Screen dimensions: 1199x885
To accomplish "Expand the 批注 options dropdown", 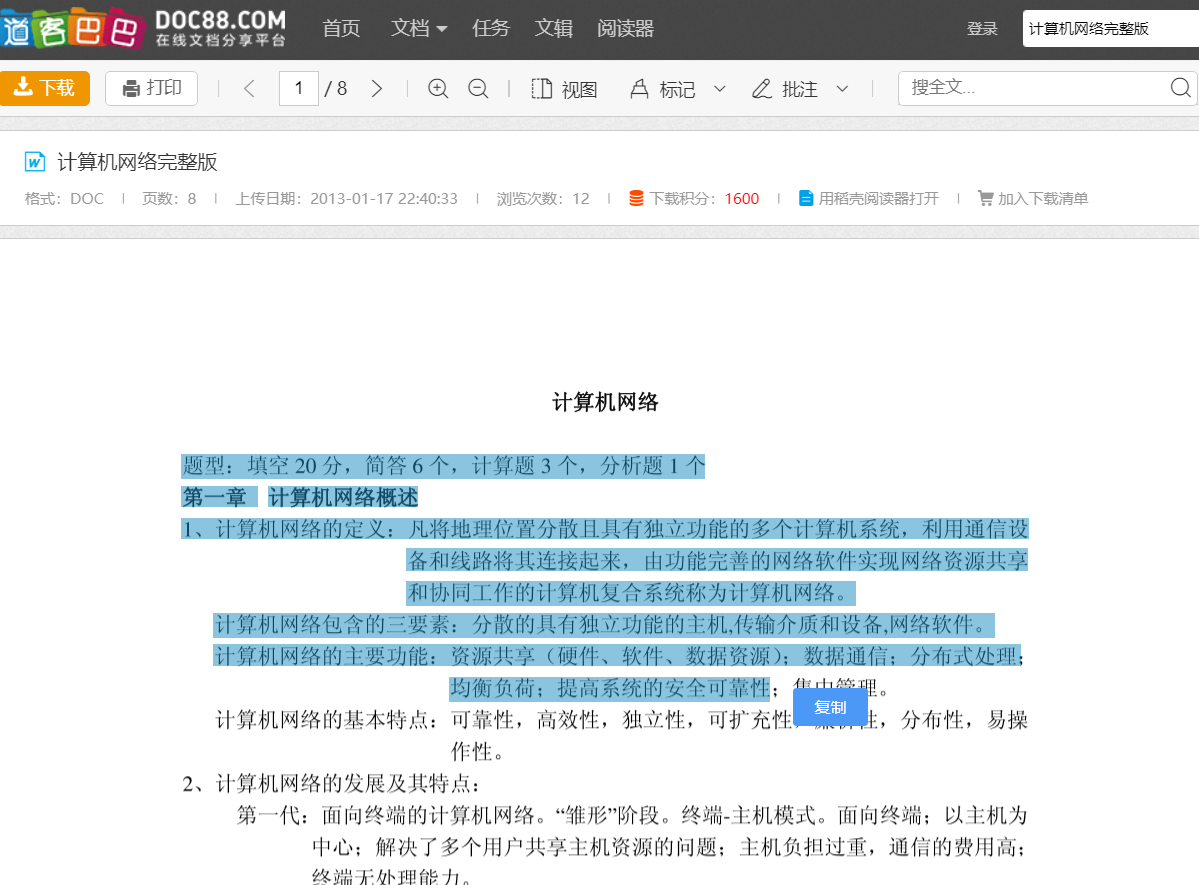I will (842, 89).
